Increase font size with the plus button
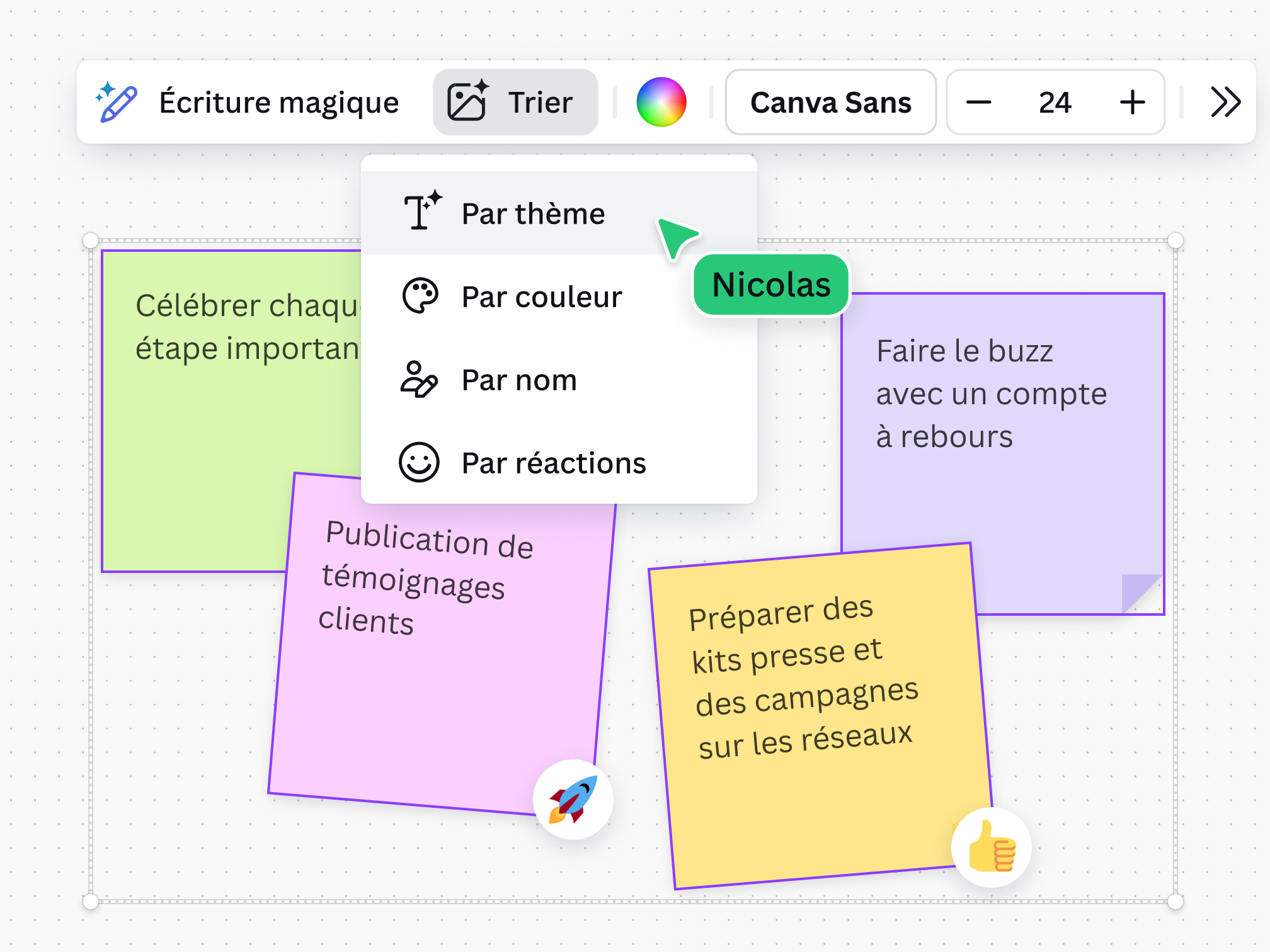 [1131, 102]
